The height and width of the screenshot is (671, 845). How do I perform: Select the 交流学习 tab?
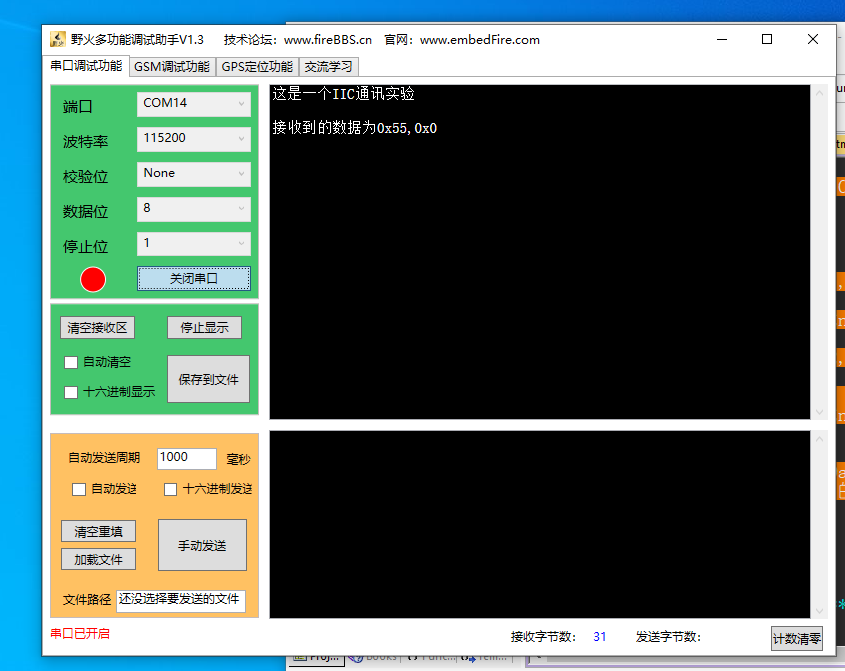328,67
